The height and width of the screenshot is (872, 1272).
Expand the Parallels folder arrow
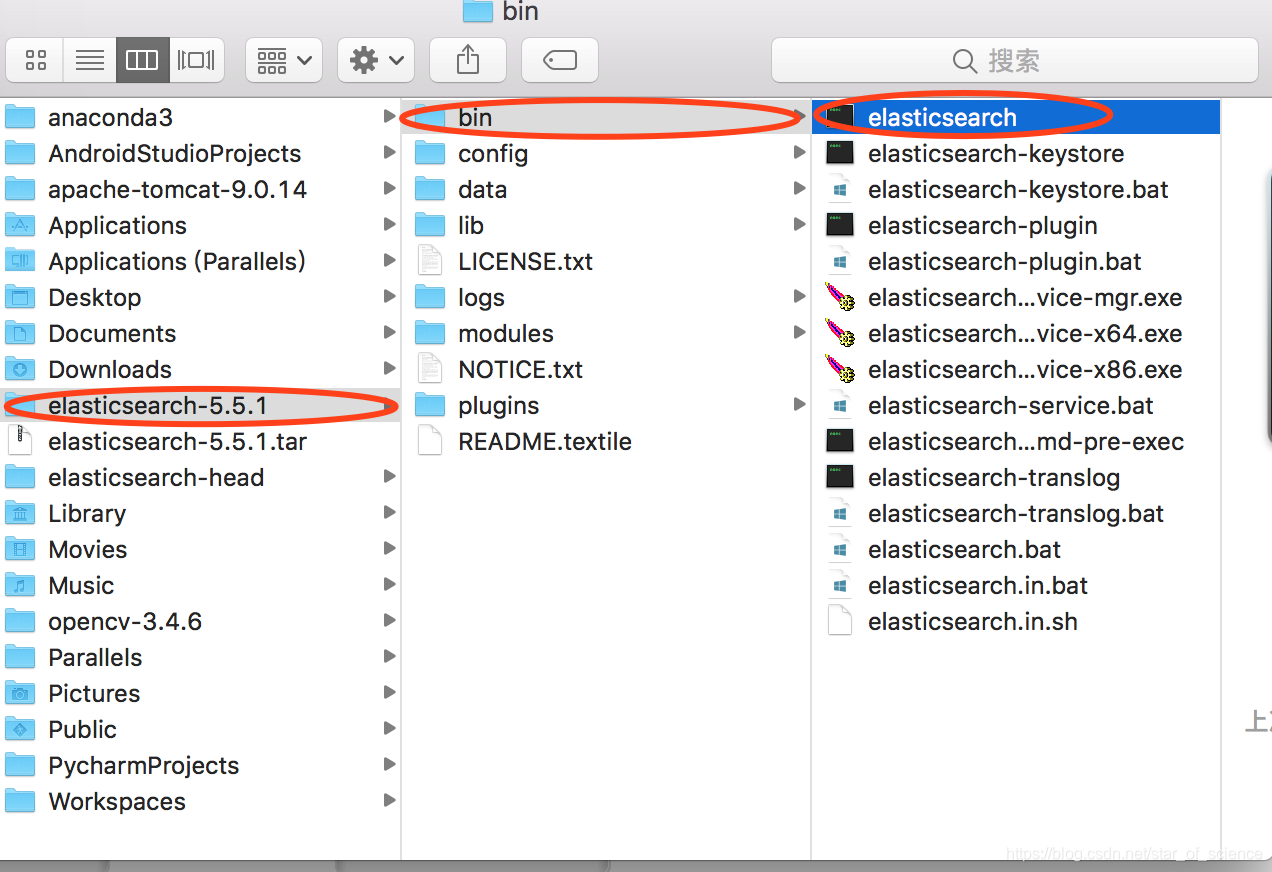[x=389, y=657]
